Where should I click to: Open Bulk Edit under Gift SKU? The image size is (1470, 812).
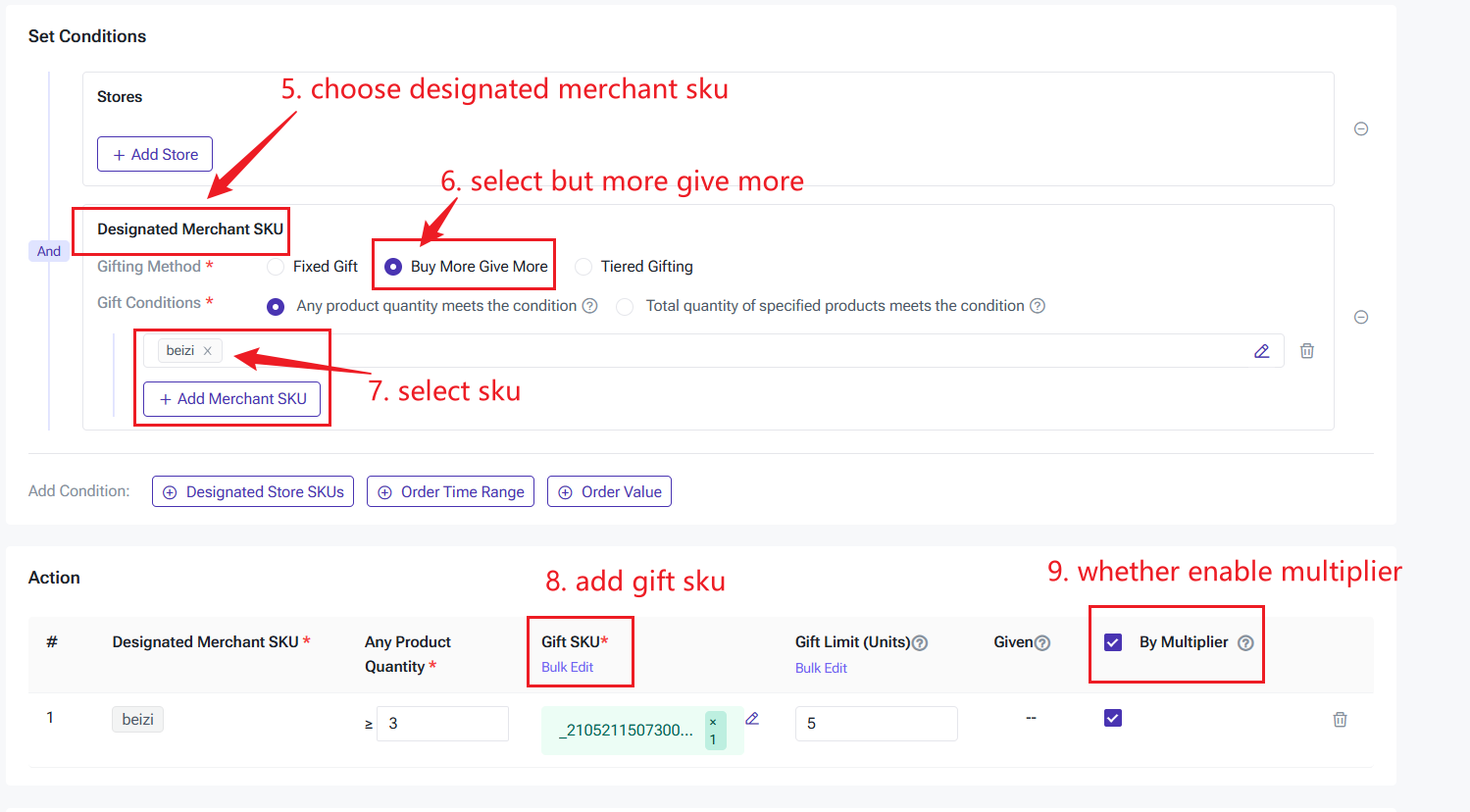[567, 667]
